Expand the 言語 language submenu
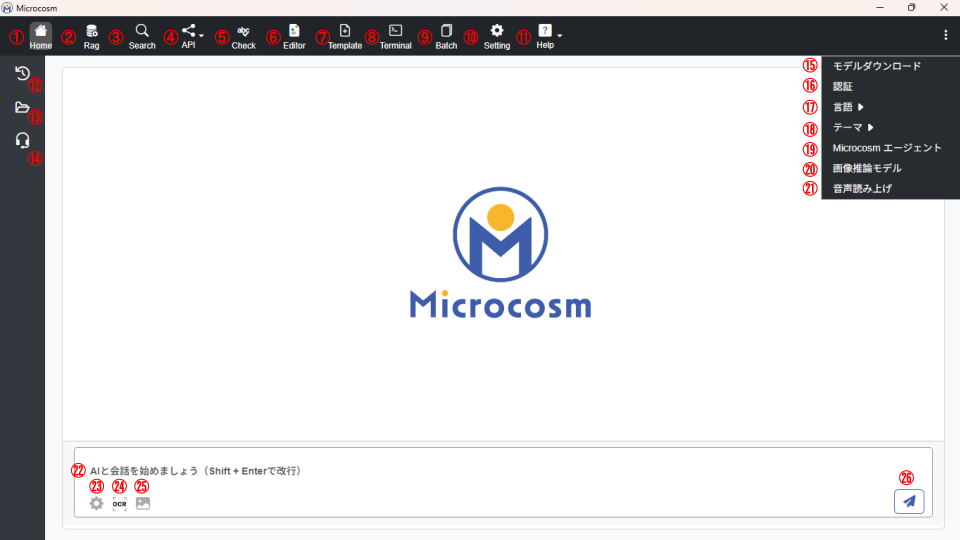 pos(849,107)
